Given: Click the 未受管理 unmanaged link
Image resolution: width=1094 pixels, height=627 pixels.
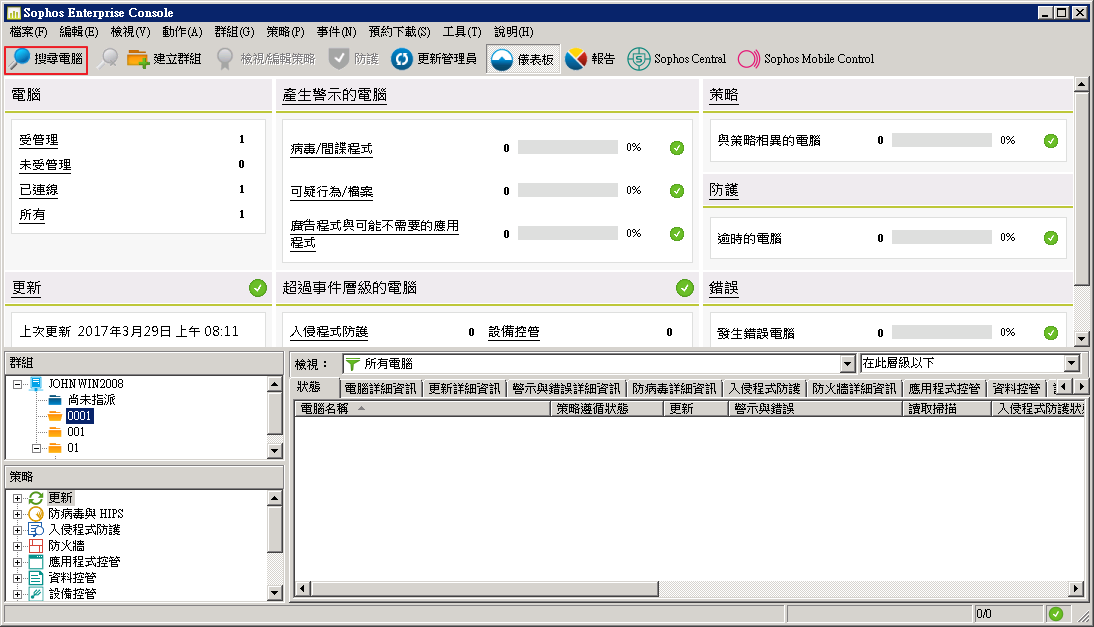Looking at the screenshot, I should coord(45,165).
